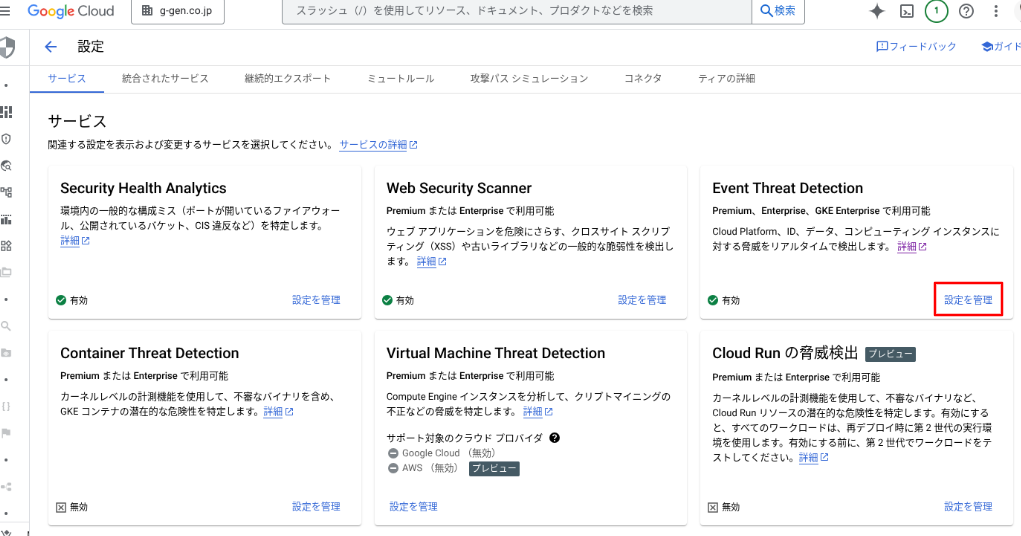Click the disabled icon next to Google Cloud (無効)
Image resolution: width=1021 pixels, height=536 pixels.
[x=393, y=453]
